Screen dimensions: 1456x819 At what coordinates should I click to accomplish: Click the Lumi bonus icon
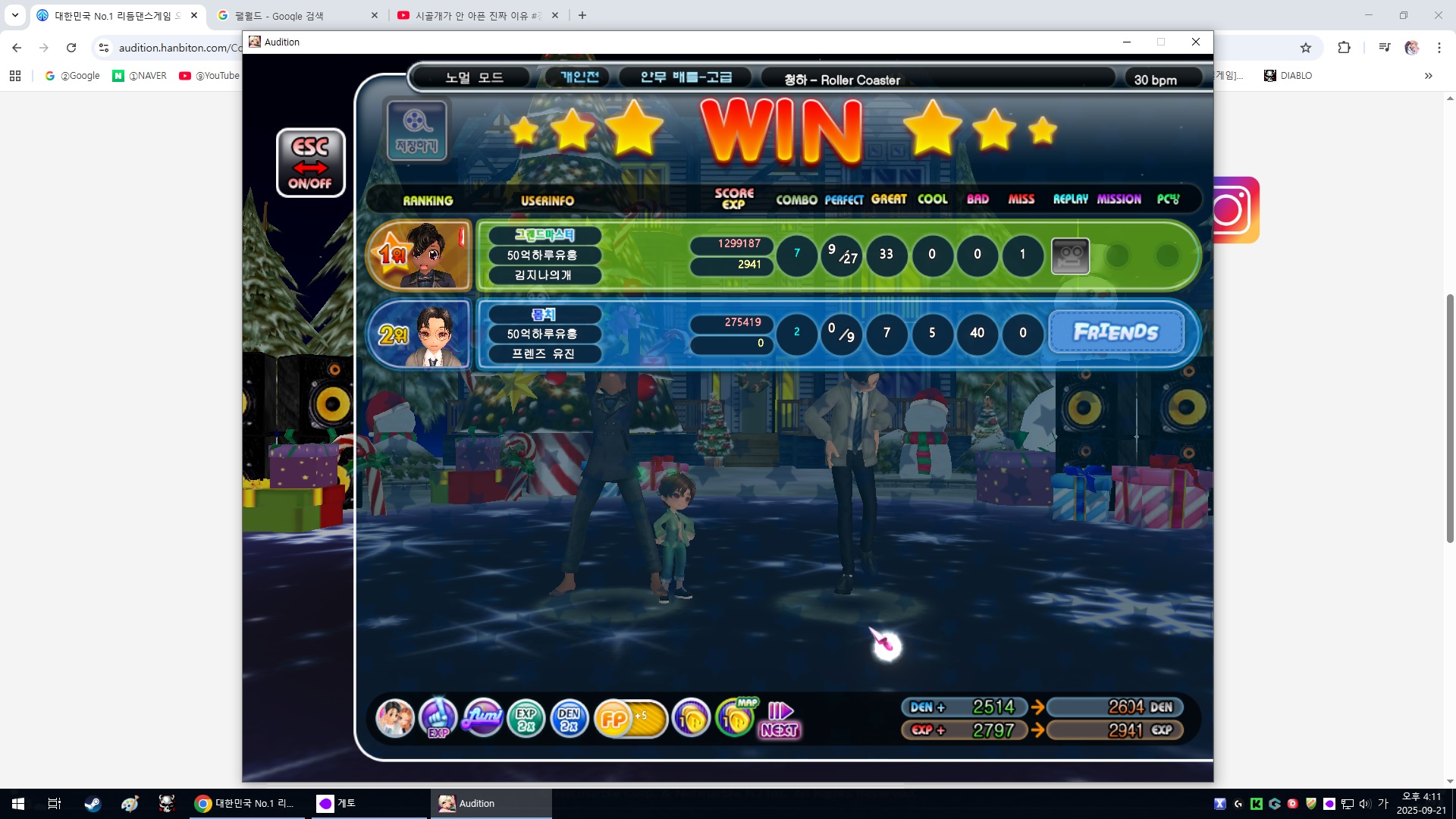pos(483,717)
